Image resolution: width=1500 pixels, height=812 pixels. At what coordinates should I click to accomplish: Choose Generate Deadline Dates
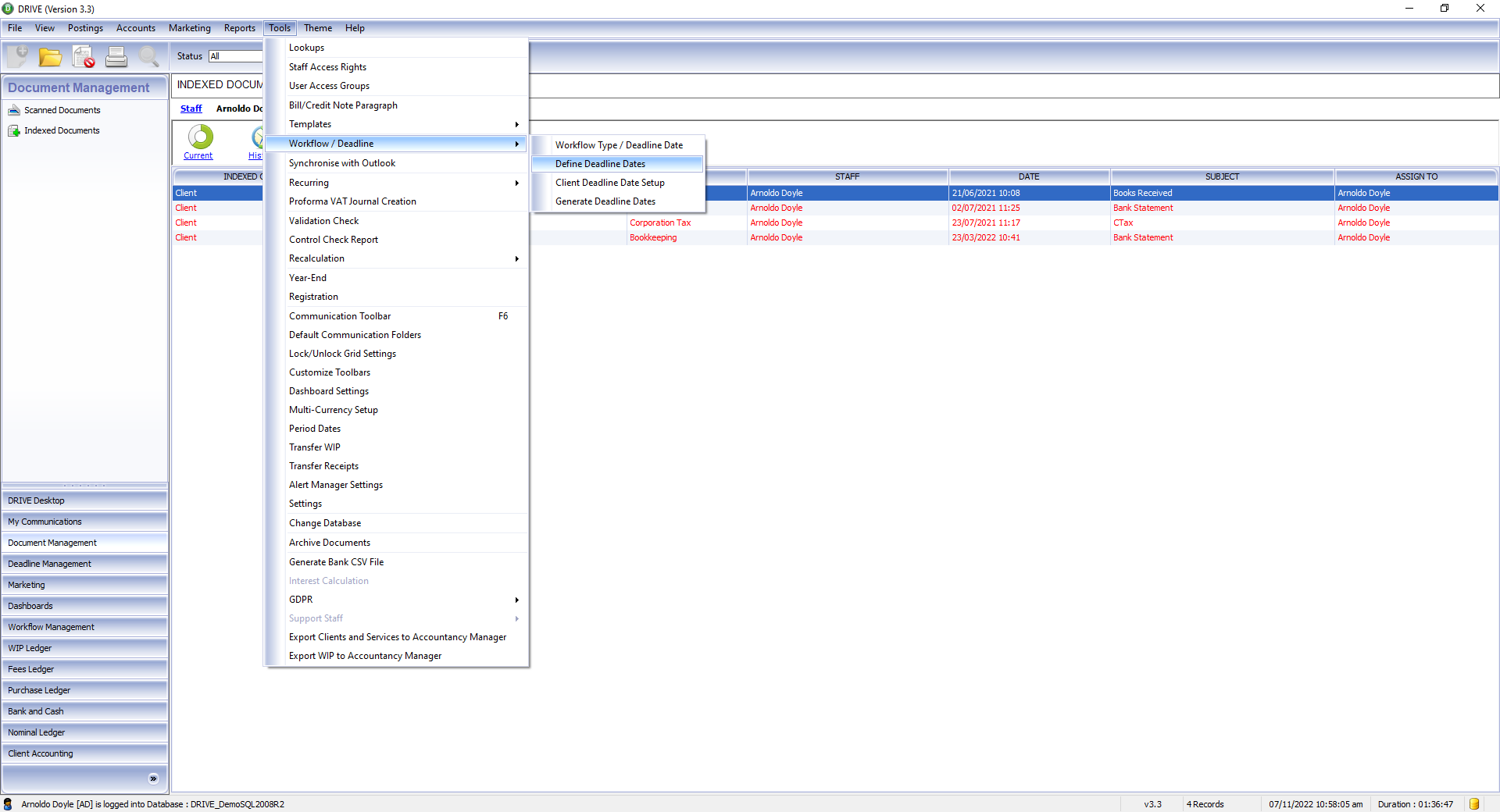click(617, 201)
